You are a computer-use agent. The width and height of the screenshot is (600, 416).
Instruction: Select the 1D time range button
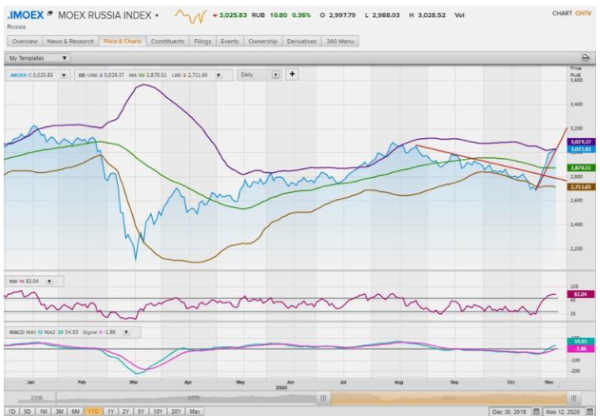12,411
